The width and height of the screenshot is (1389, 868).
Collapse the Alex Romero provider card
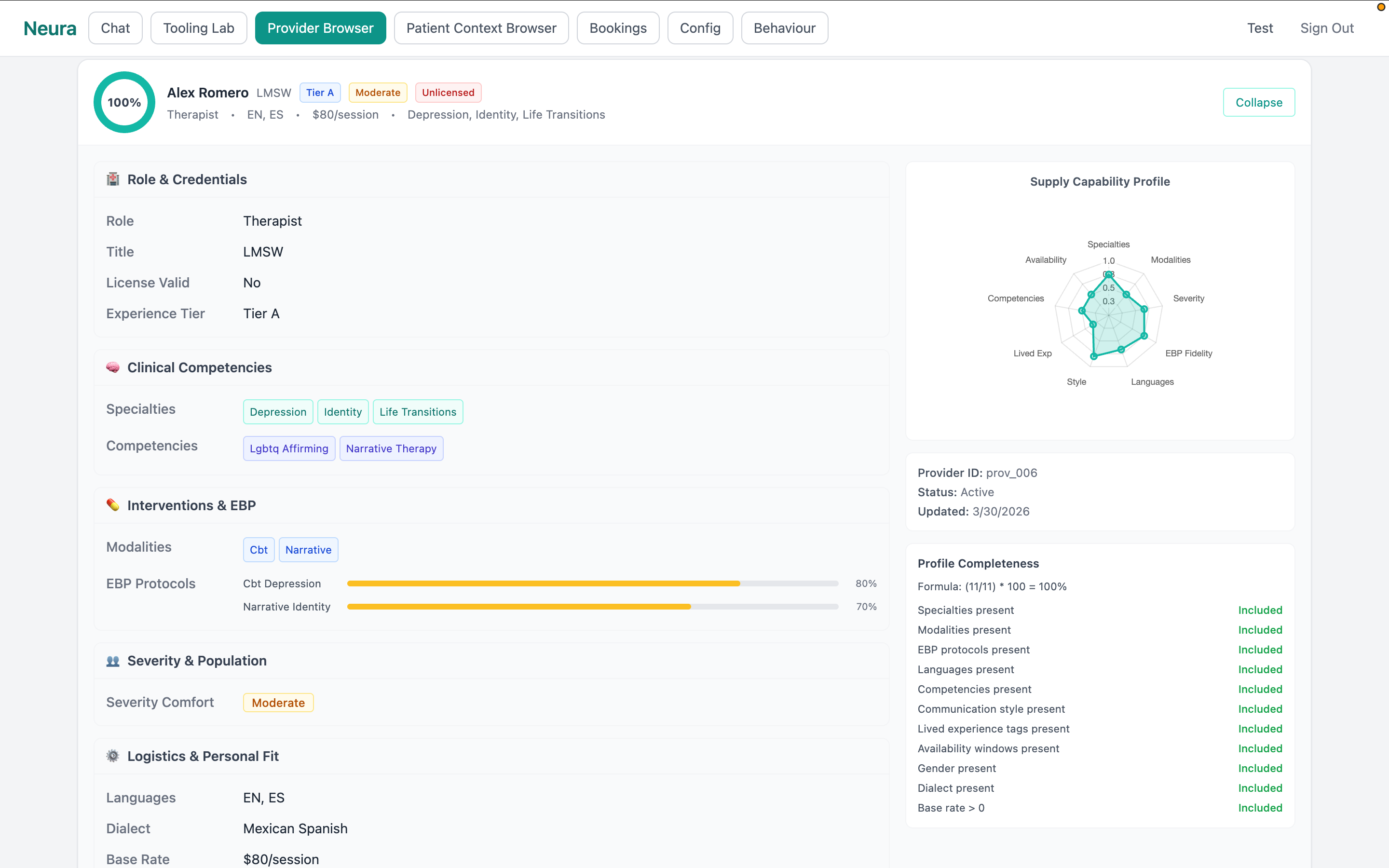pos(1259,102)
